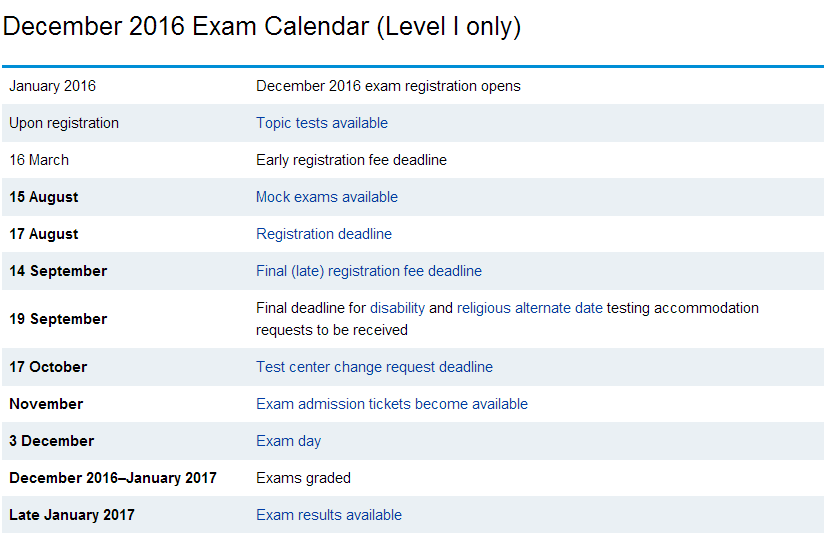Image resolution: width=827 pixels, height=535 pixels.
Task: Select the 3 December date cell
Action: point(51,441)
